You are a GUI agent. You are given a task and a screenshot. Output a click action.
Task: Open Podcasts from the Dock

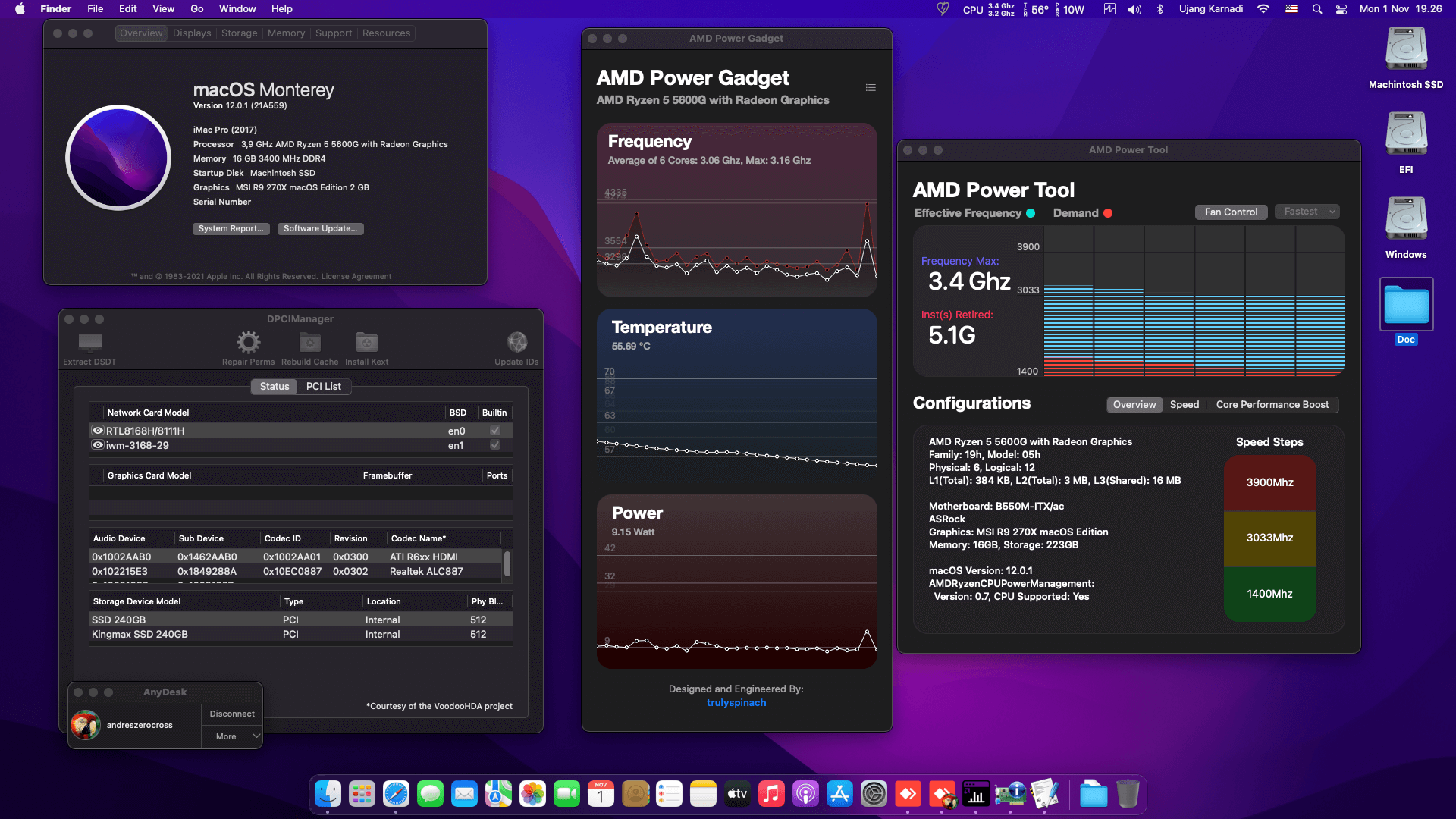[x=805, y=794]
